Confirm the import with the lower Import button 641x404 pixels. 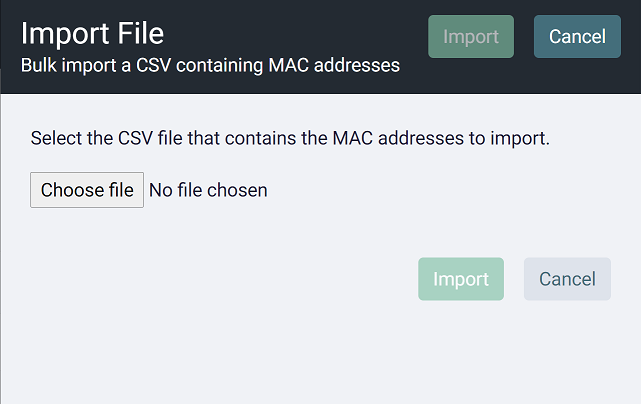click(x=461, y=279)
